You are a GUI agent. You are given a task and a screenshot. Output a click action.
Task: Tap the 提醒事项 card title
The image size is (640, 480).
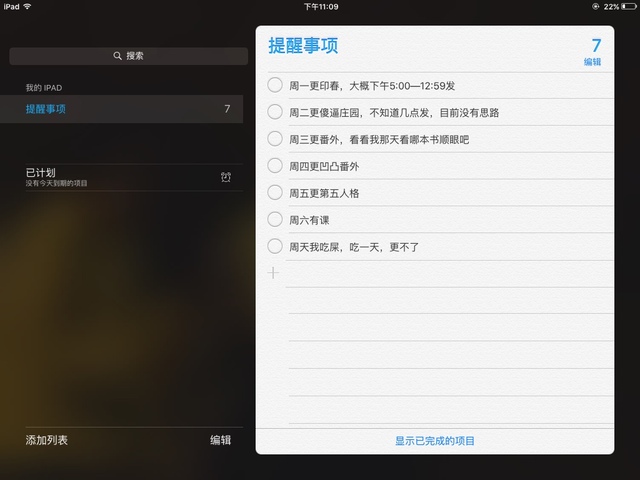pyautogui.click(x=303, y=45)
